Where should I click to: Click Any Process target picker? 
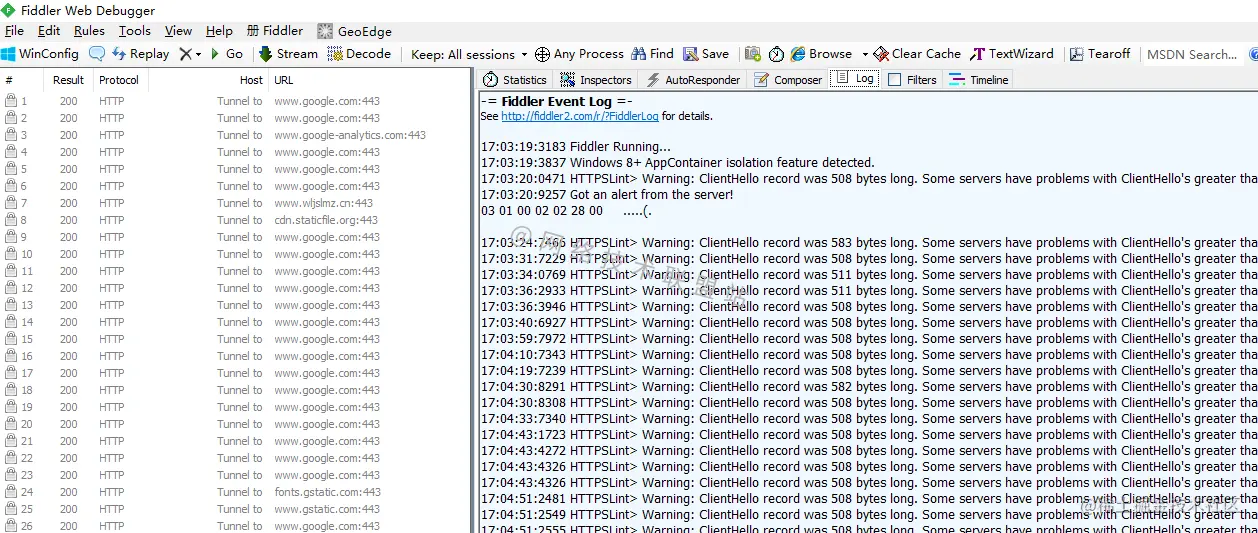tap(579, 54)
